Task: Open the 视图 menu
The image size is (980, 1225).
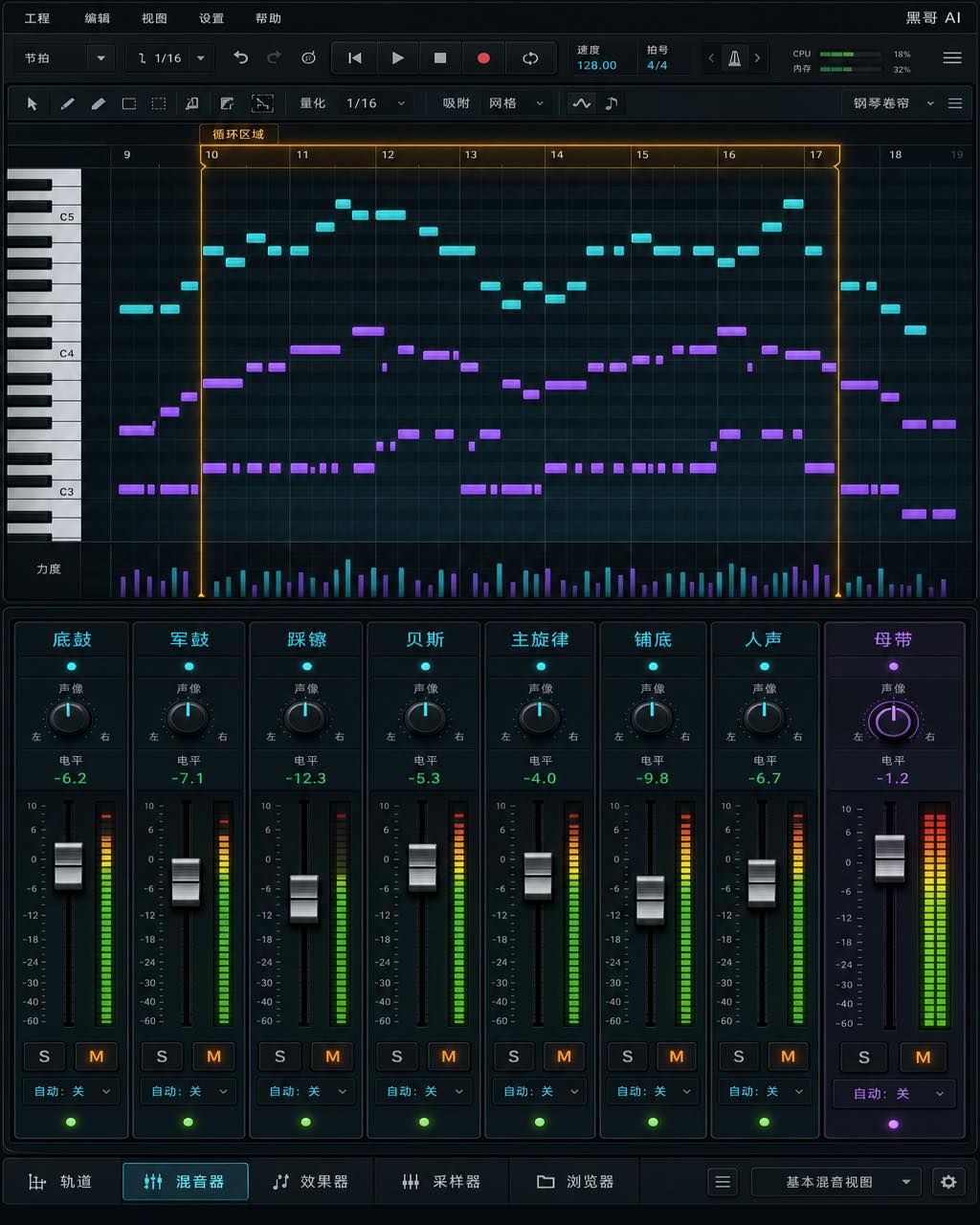Action: click(154, 18)
